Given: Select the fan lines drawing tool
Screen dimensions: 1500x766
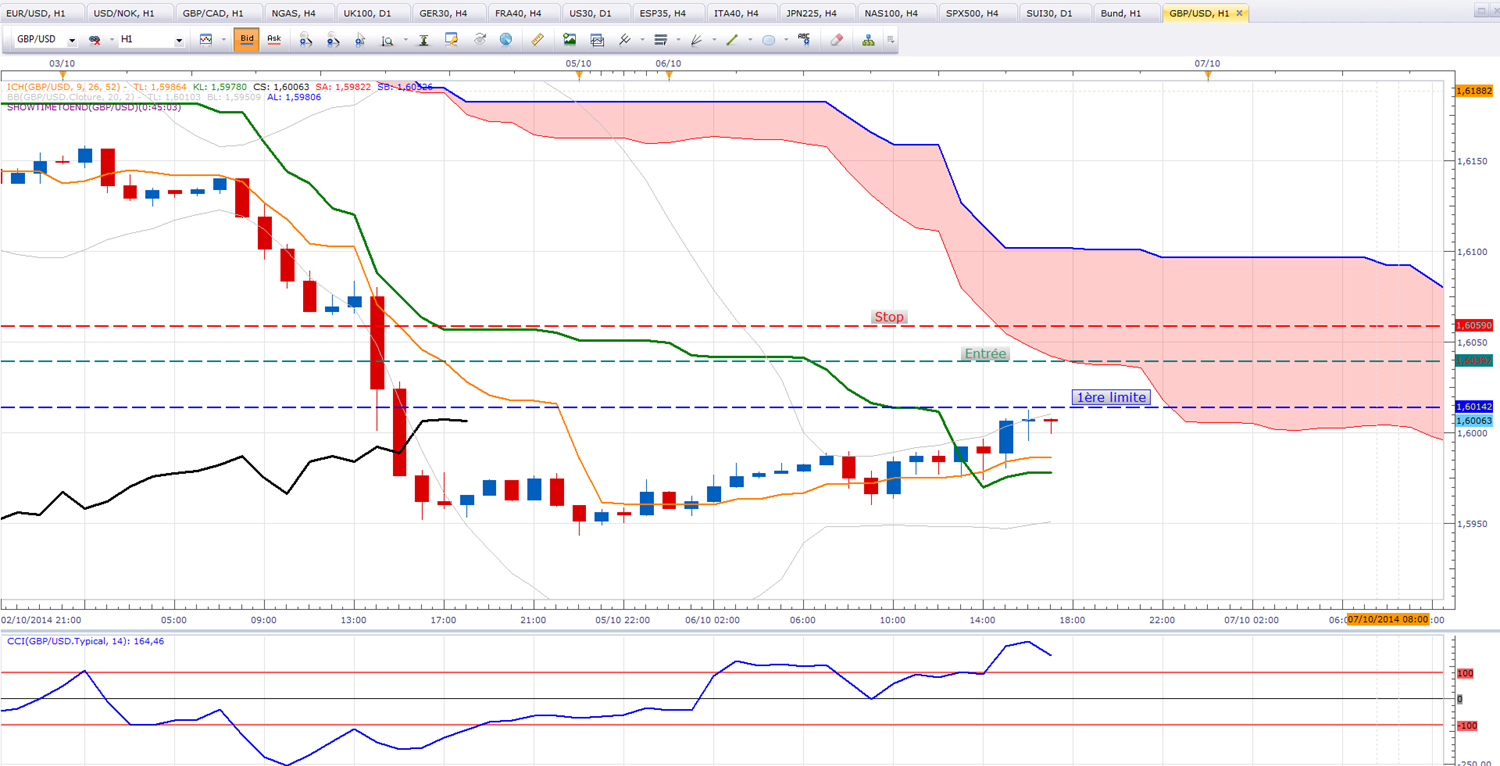Looking at the screenshot, I should [x=696, y=40].
